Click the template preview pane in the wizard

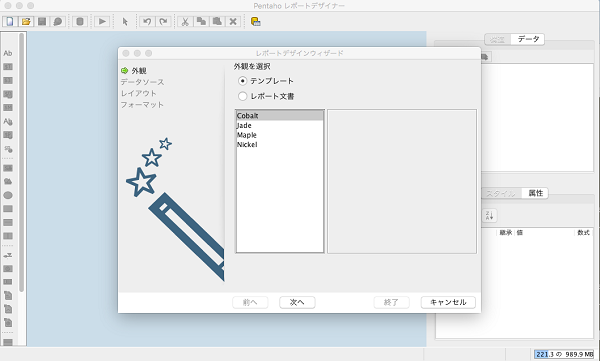[402, 181]
